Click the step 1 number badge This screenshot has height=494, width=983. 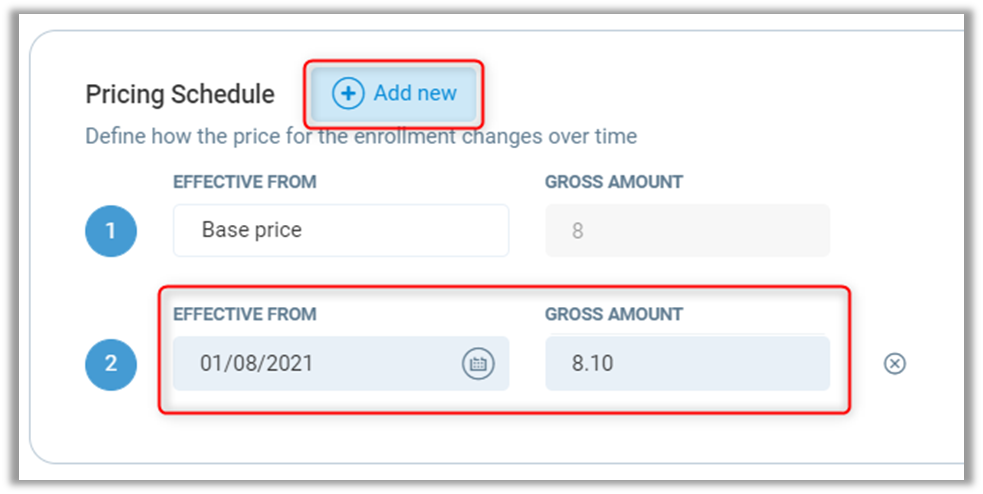111,231
